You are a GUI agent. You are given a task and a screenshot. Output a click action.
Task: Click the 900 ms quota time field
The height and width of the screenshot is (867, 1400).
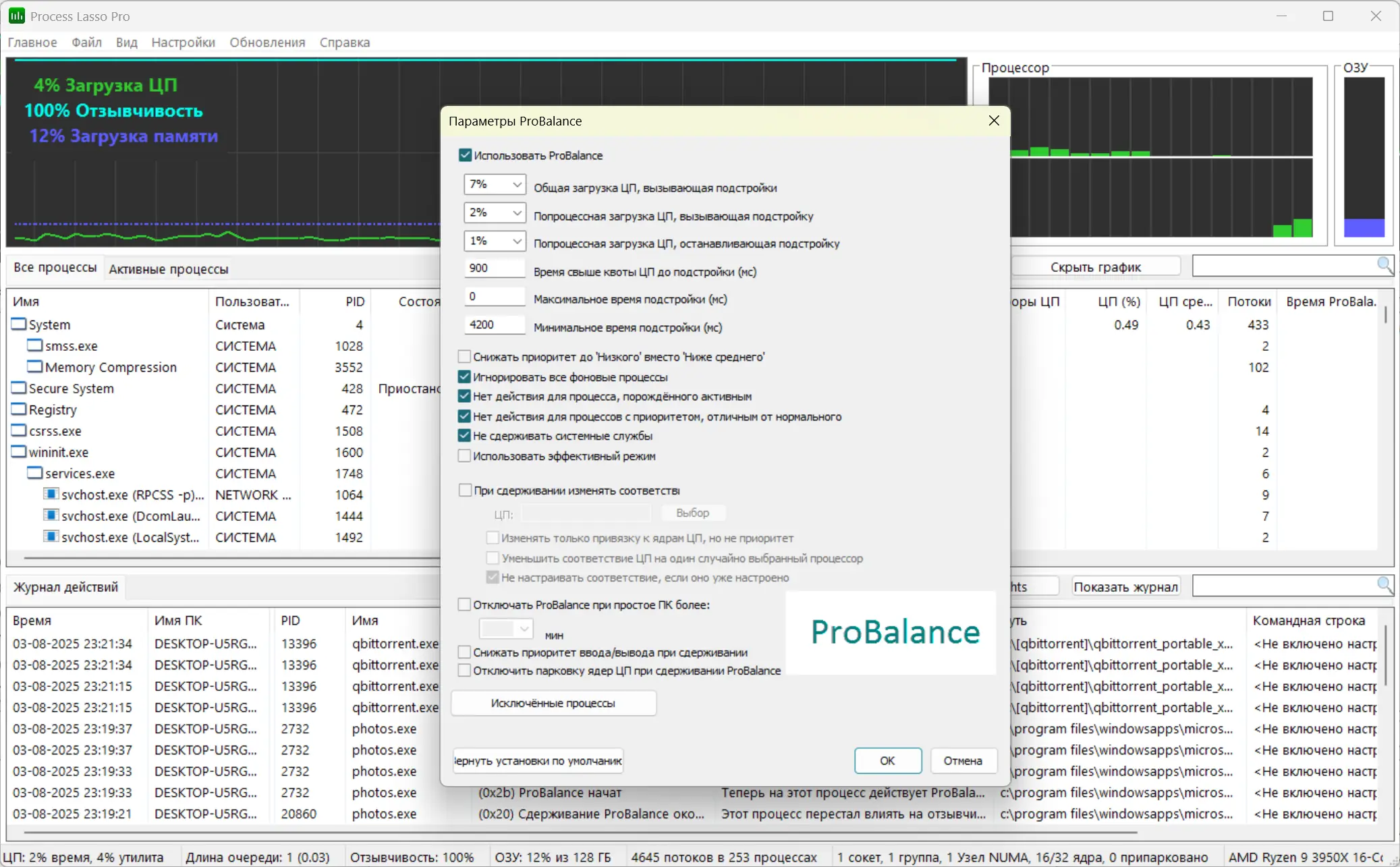(x=494, y=269)
